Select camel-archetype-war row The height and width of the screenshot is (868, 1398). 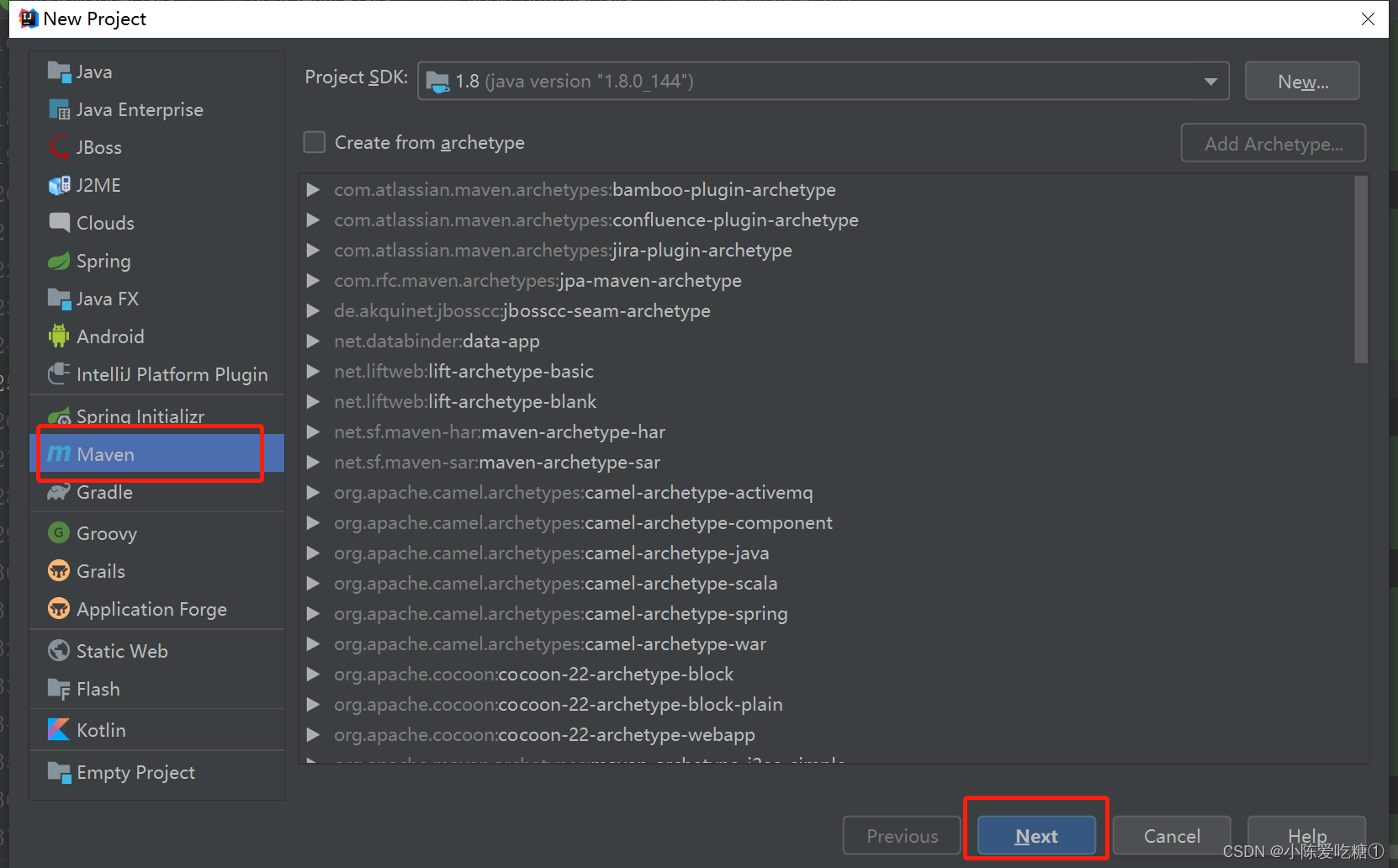tap(833, 644)
